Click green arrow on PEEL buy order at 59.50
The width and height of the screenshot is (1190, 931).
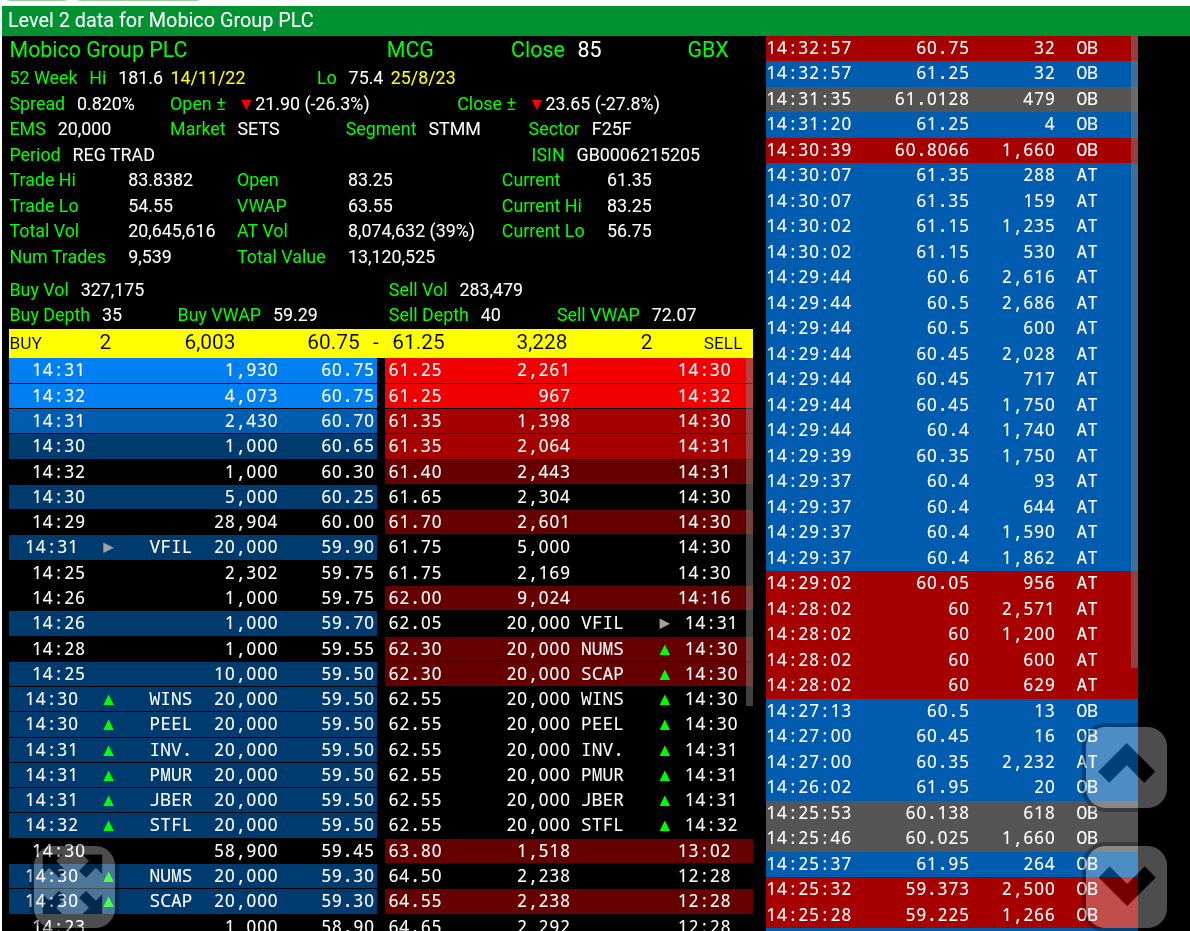tap(109, 725)
